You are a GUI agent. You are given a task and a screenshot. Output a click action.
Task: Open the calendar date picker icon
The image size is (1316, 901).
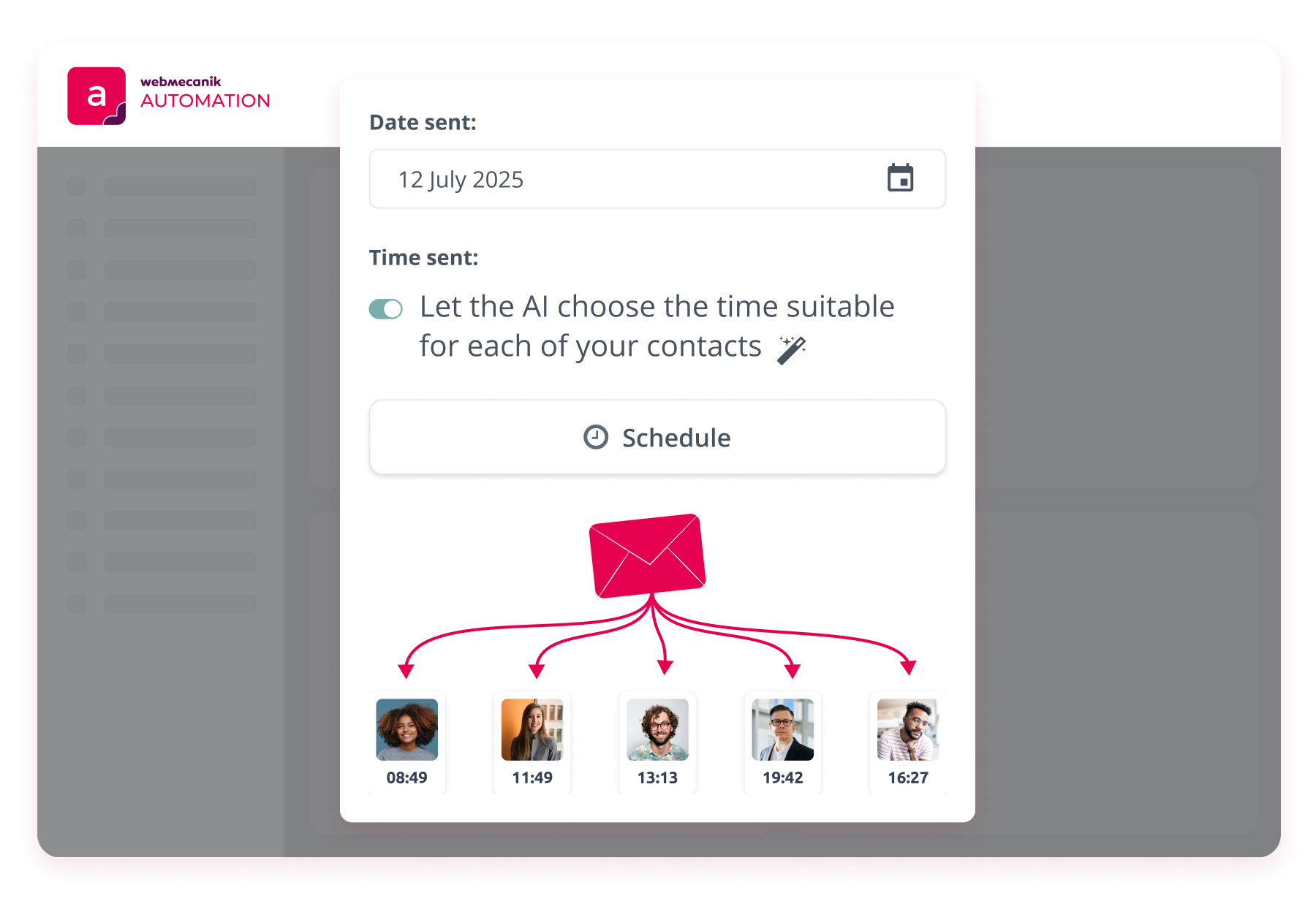pyautogui.click(x=900, y=178)
